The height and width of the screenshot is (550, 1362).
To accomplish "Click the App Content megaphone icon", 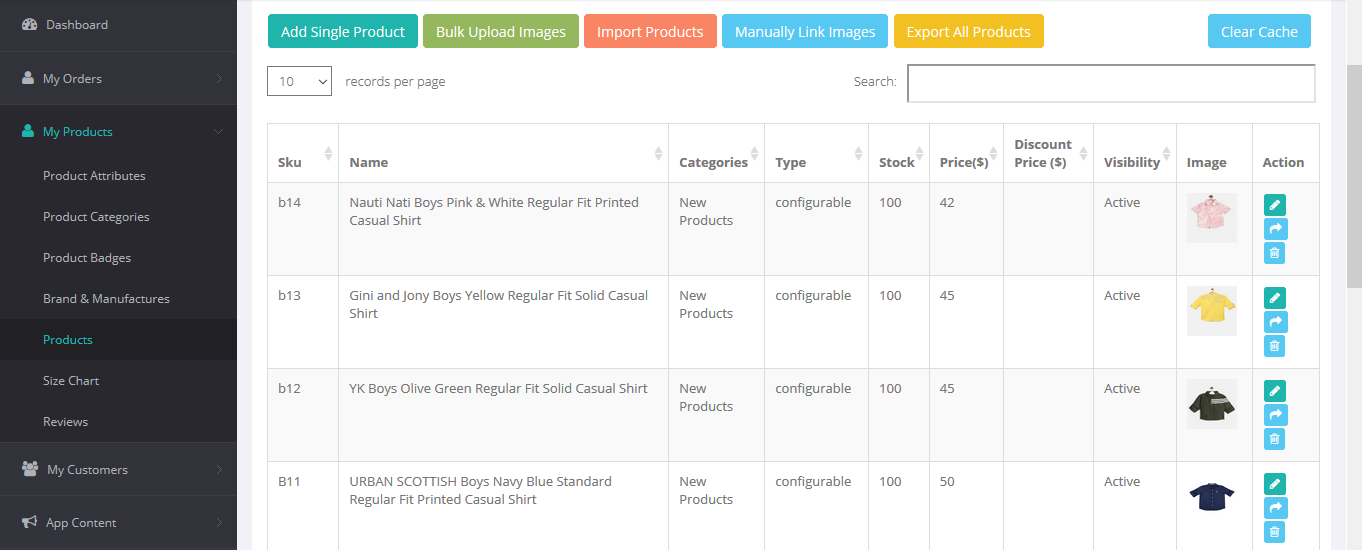I will [x=29, y=523].
